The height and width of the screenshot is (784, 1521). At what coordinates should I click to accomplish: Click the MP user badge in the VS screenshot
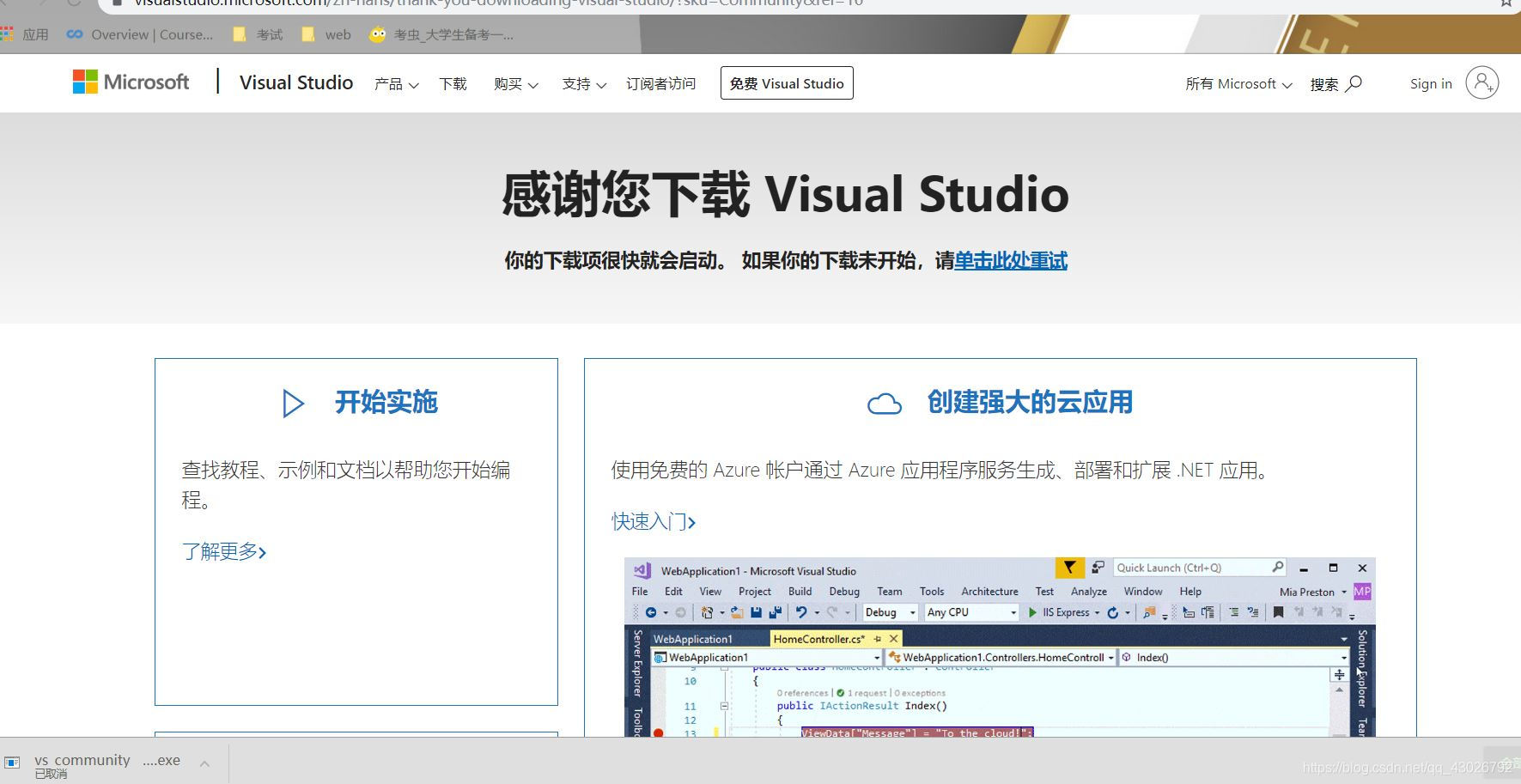[1362, 592]
